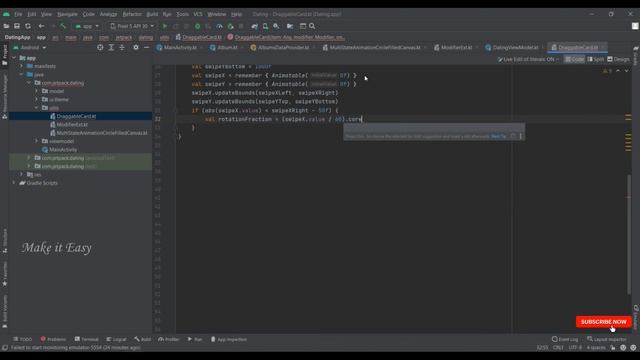The height and width of the screenshot is (360, 640).
Task: Open the Terminal tool window
Action: point(87,339)
